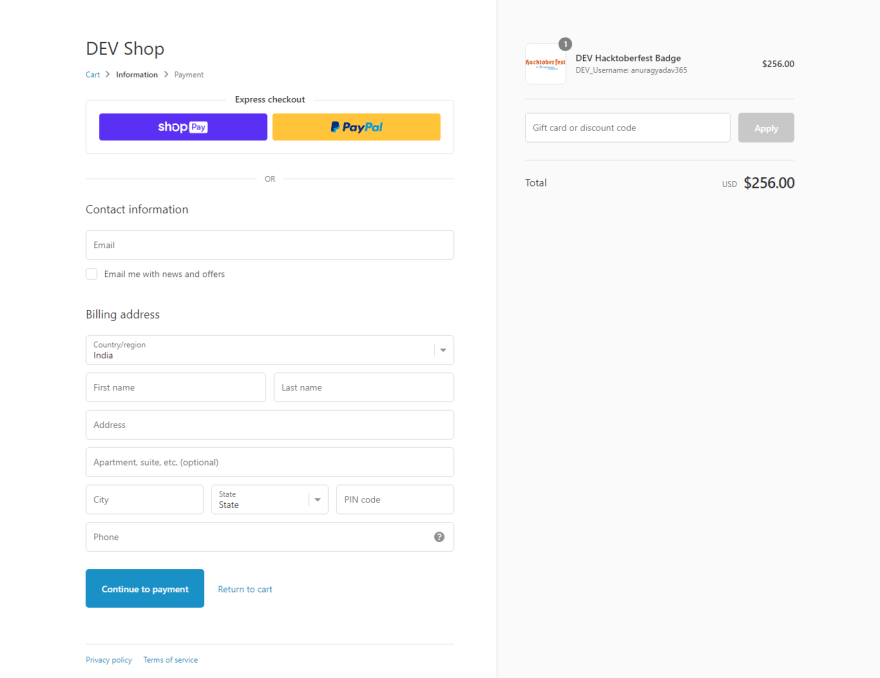Focus the Last name field
This screenshot has width=880, height=678.
364,387
